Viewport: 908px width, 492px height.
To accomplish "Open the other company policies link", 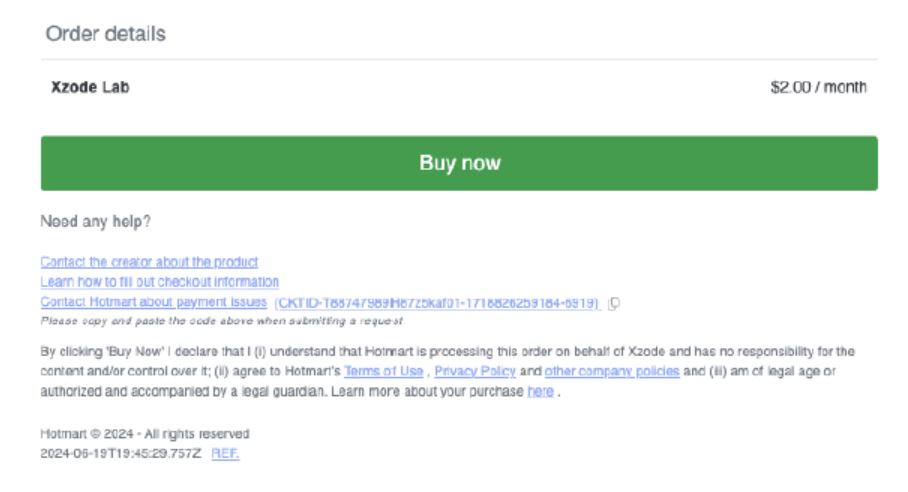I will [x=612, y=371].
